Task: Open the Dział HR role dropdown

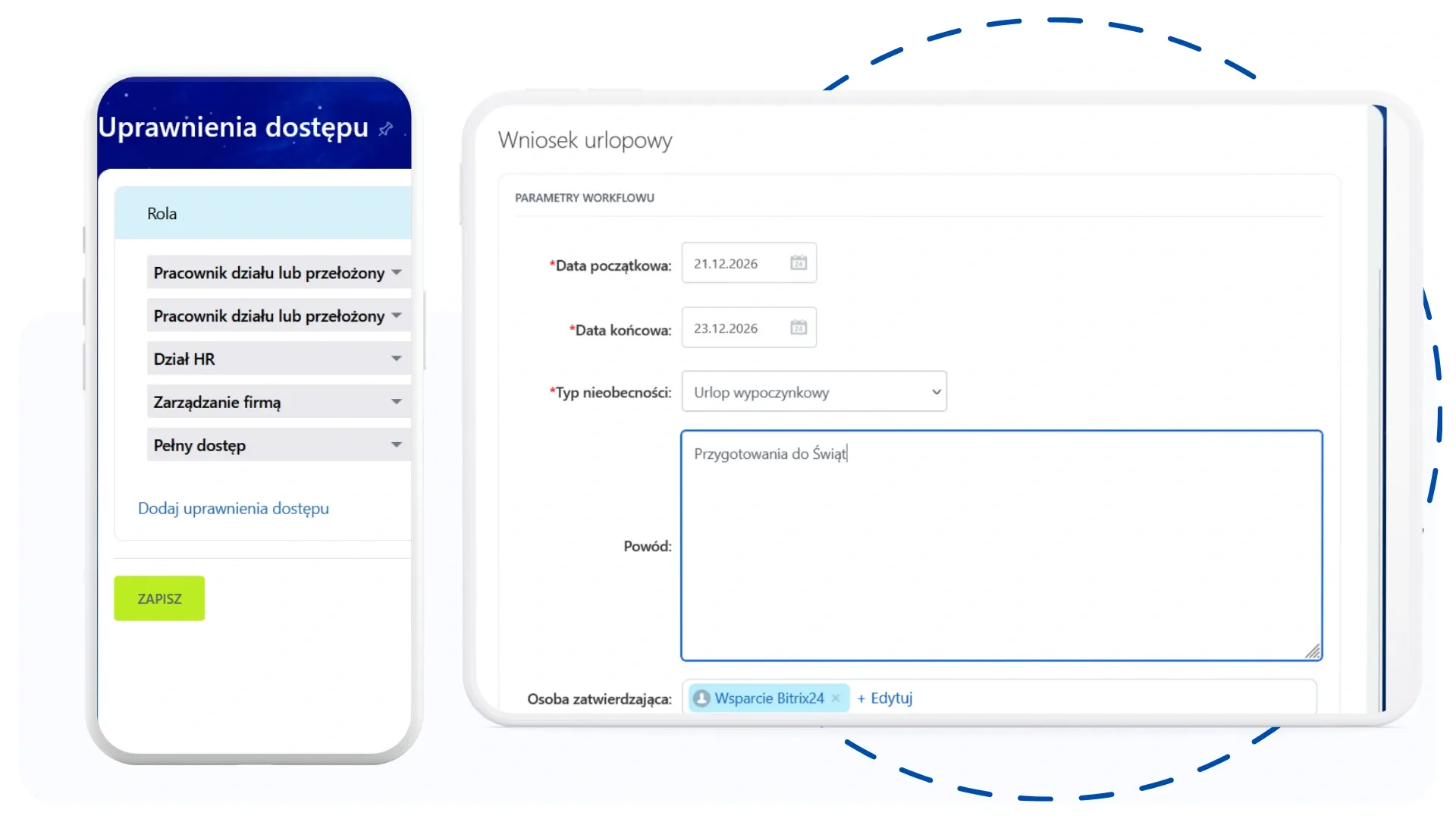Action: [397, 359]
